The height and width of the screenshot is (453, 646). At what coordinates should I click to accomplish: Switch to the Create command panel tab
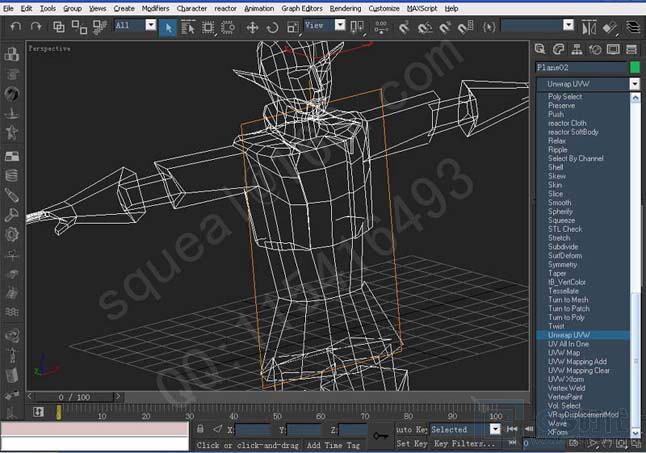(x=540, y=49)
